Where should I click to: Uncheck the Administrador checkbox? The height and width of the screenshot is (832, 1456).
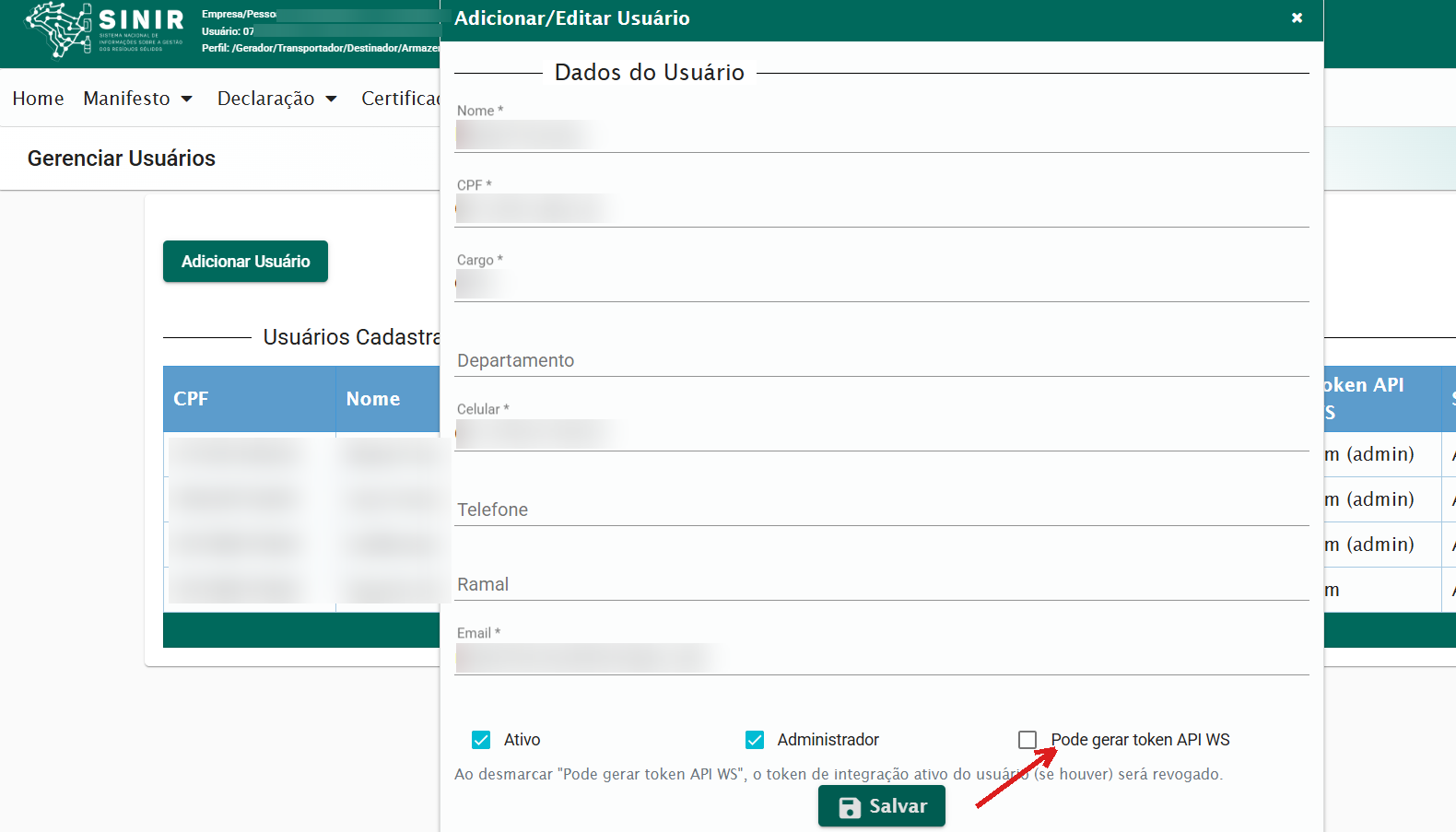tap(755, 740)
